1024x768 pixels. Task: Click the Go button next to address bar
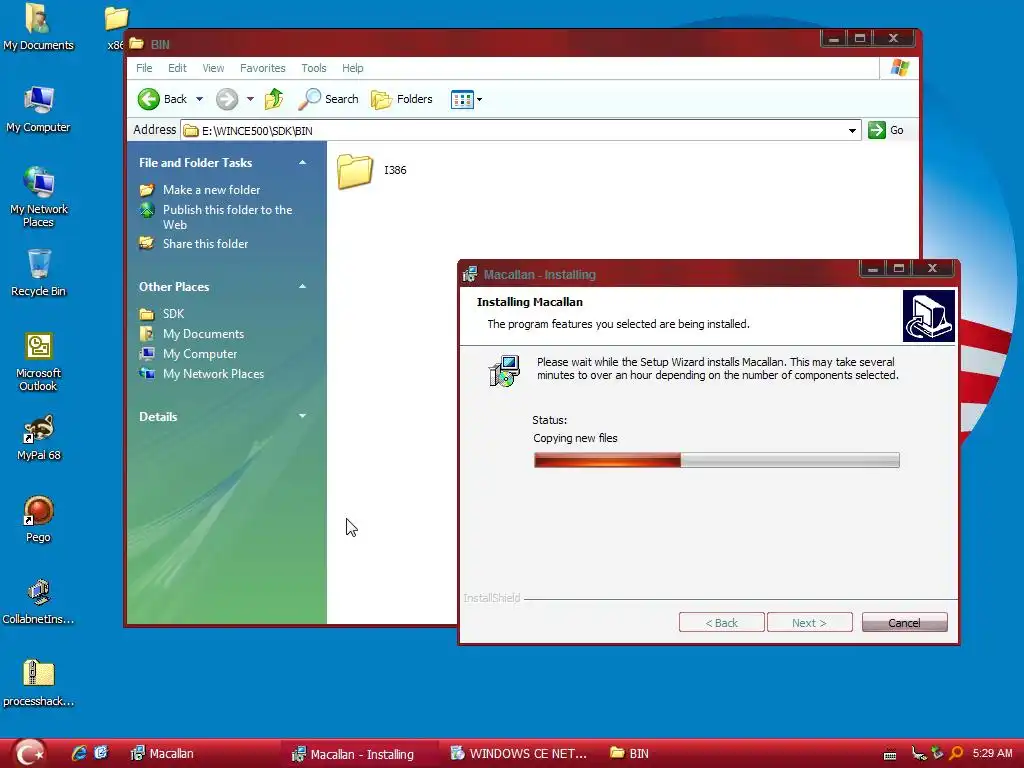tap(886, 130)
